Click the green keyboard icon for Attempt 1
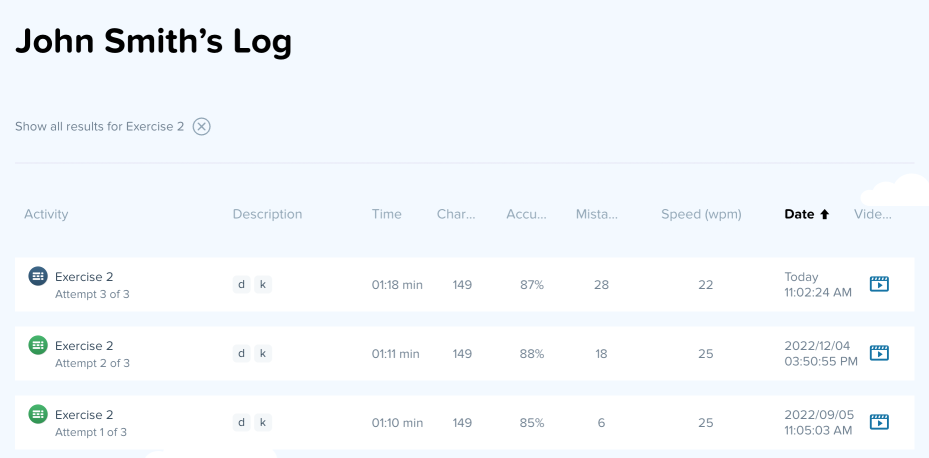This screenshot has width=929, height=458. coord(38,414)
